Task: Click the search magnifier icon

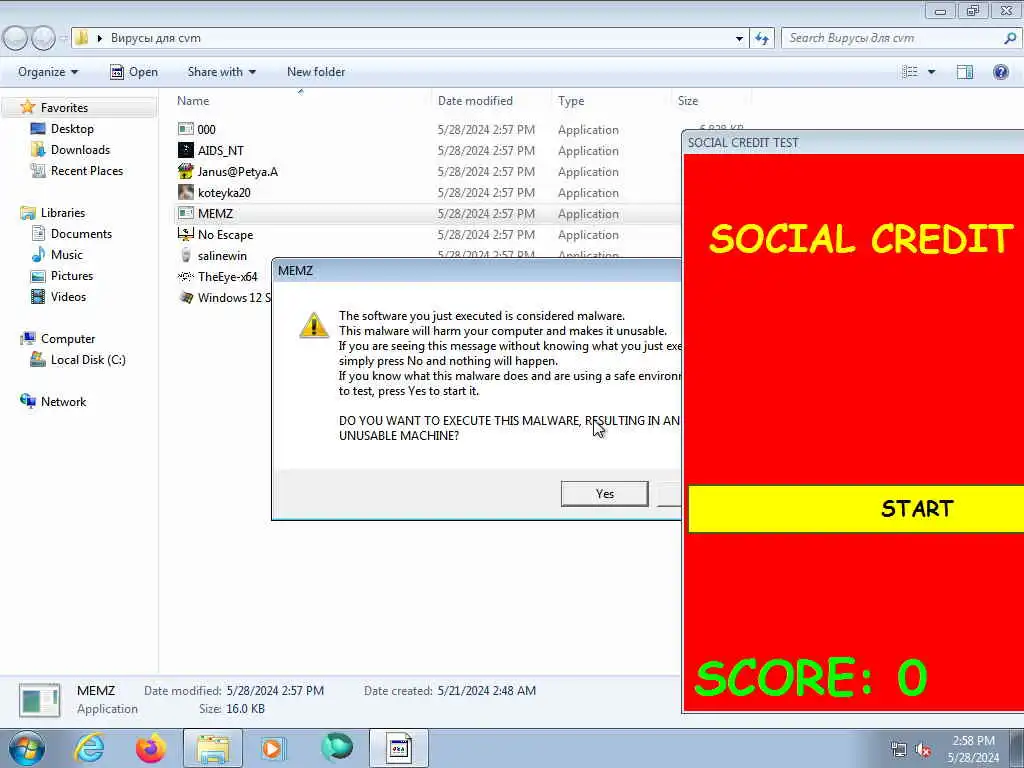Action: 1010,38
